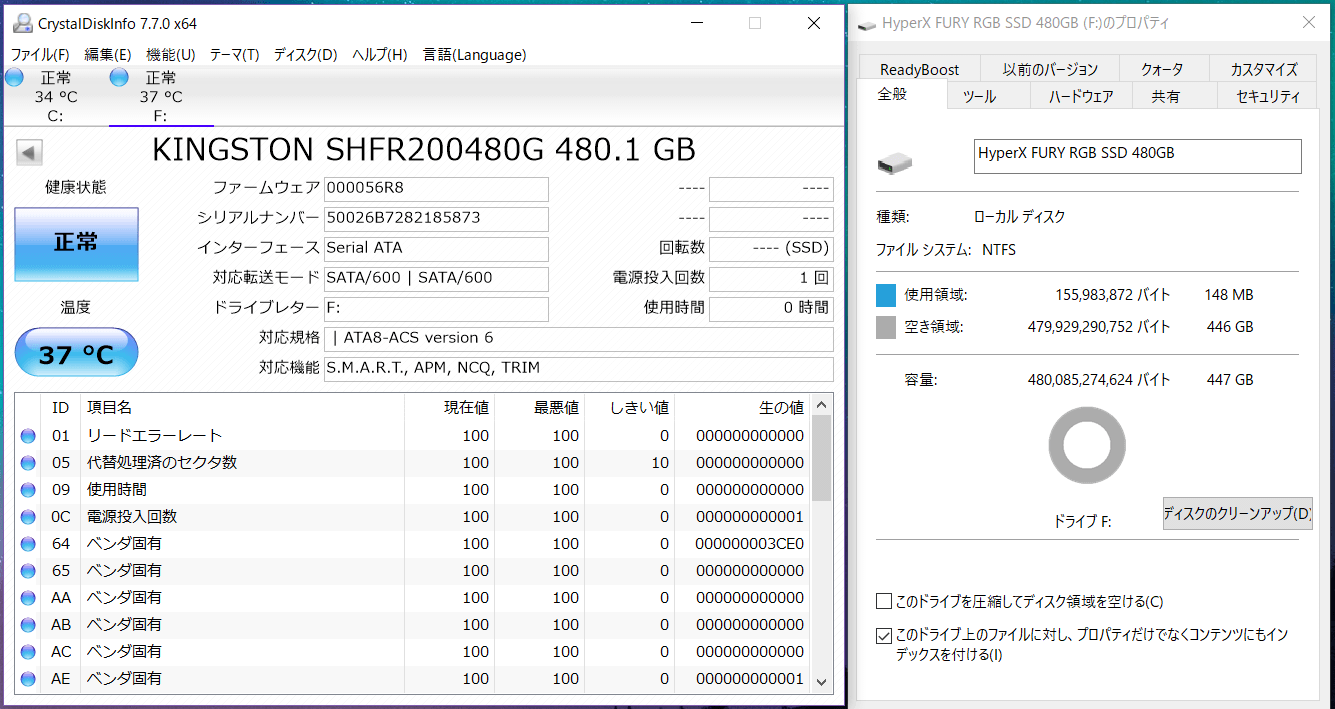This screenshot has width=1335, height=709.
Task: Click the drive icon beside the volume name field
Action: (894, 162)
